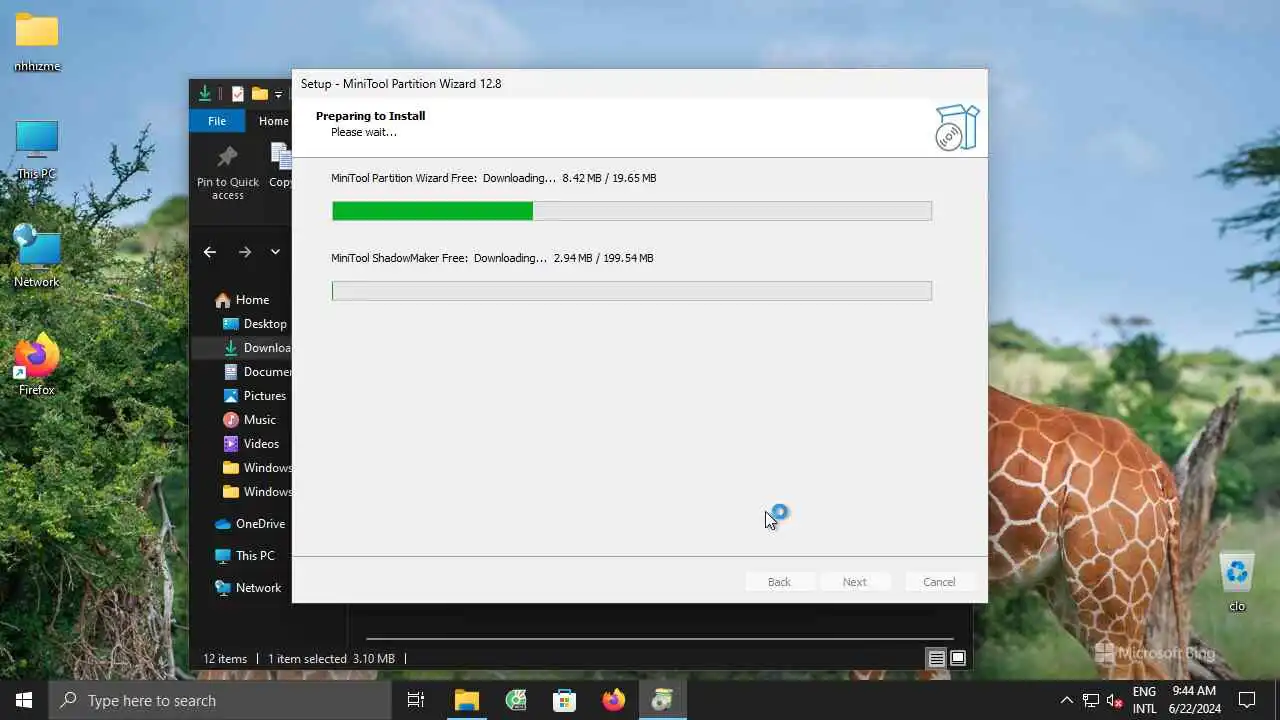
Task: Open the nhhizme folder on desktop
Action: pyautogui.click(x=37, y=42)
